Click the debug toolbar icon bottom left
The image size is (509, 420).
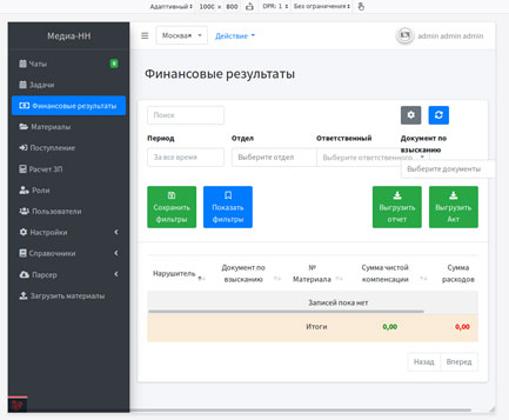tap(17, 405)
